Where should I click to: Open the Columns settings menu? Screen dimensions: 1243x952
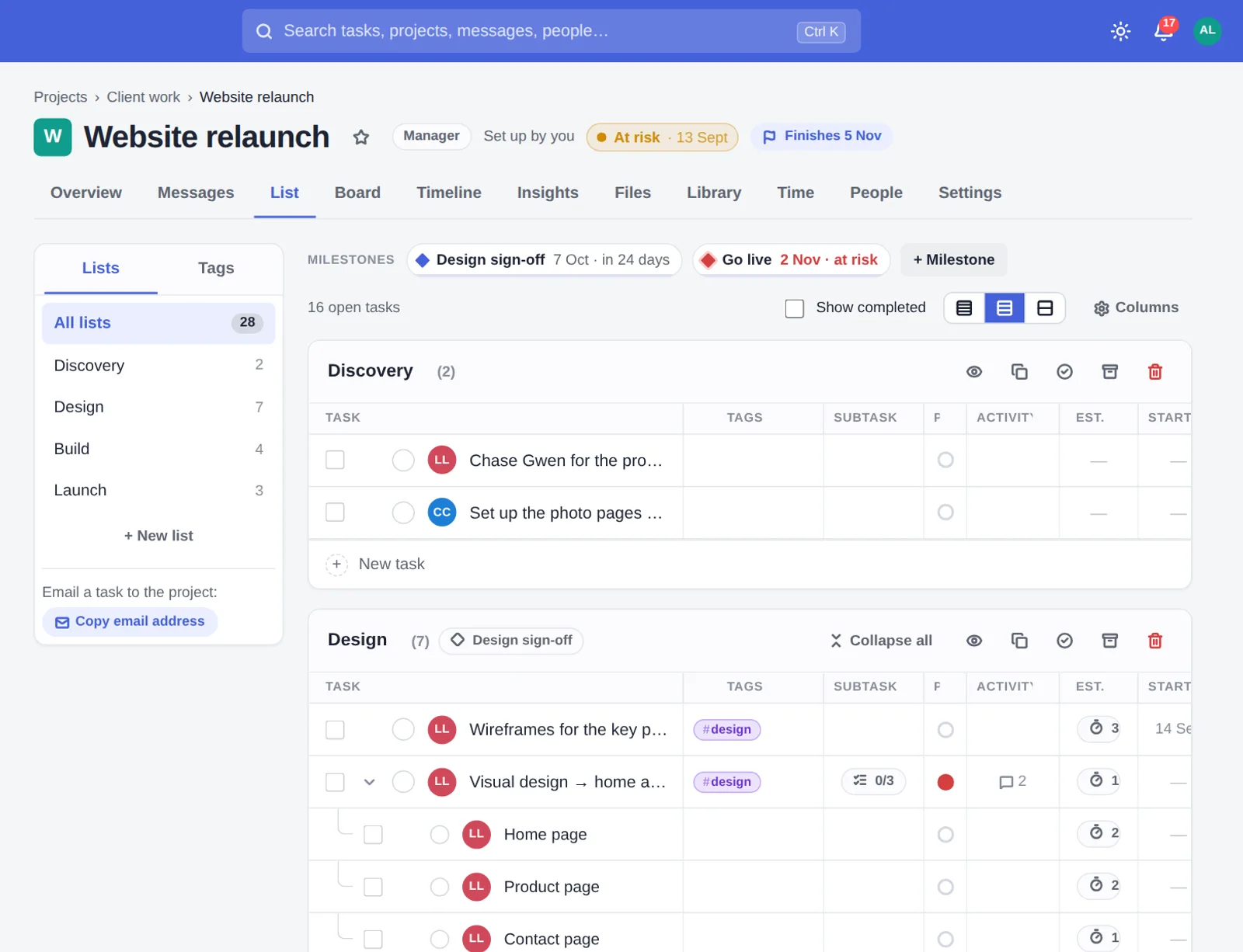click(x=1136, y=308)
